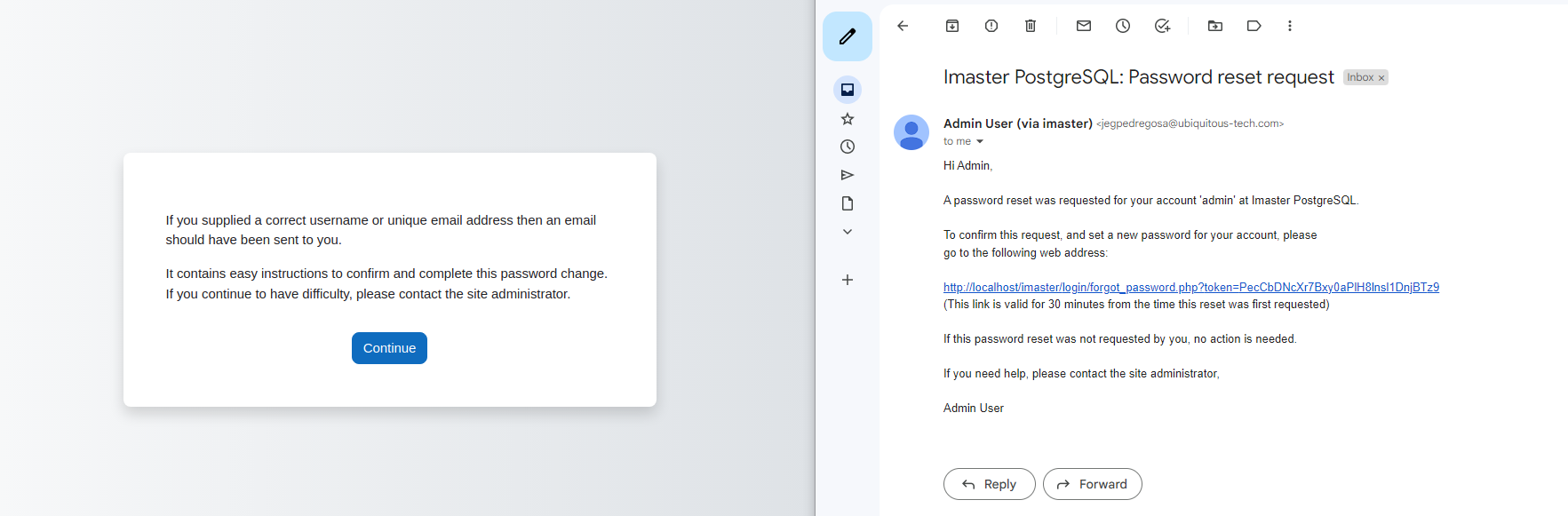This screenshot has height=516, width=1568.
Task: Snooze this email from toolbar
Action: point(1123,26)
